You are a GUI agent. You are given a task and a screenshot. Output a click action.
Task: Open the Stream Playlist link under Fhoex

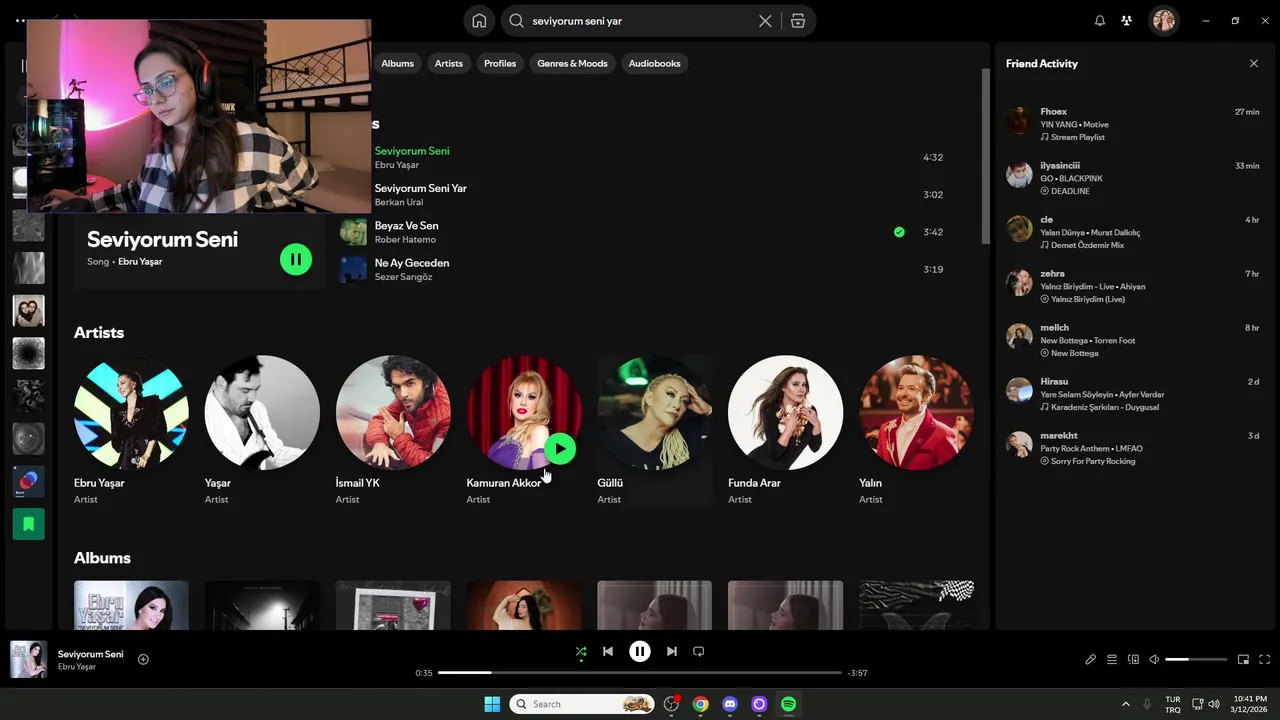(x=1078, y=137)
